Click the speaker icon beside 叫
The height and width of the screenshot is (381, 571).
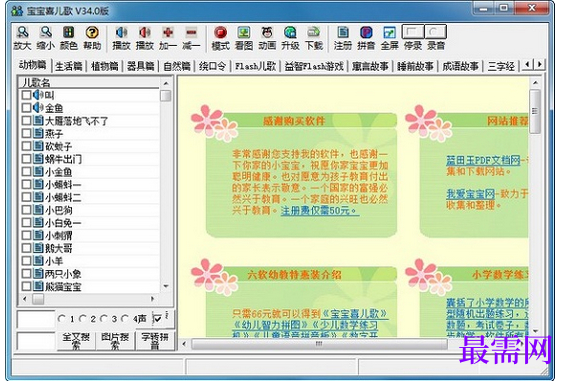tap(38, 95)
